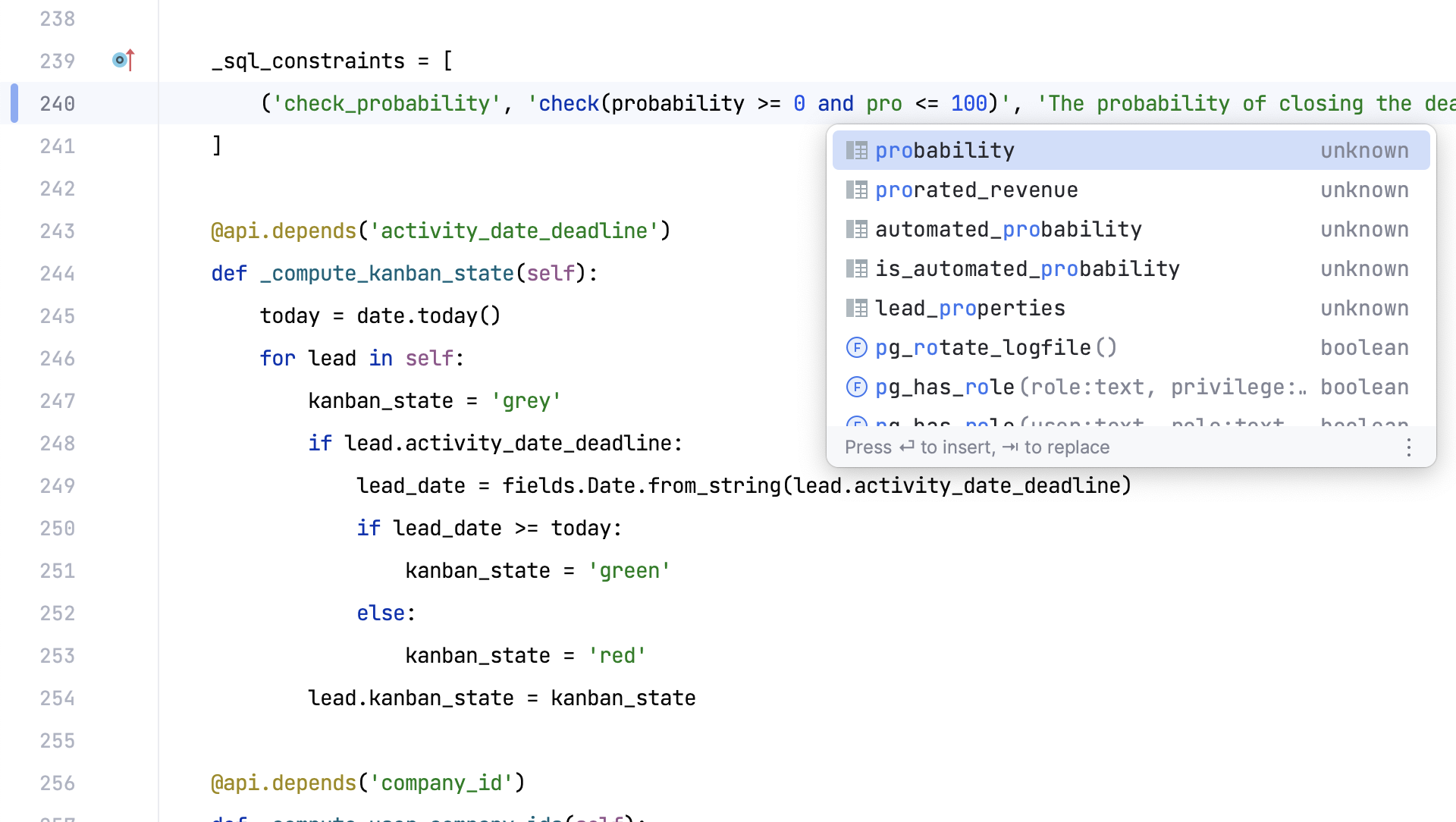Image resolution: width=1456 pixels, height=822 pixels.
Task: Click the field icon beside "is_automated_probability"
Action: click(x=857, y=268)
